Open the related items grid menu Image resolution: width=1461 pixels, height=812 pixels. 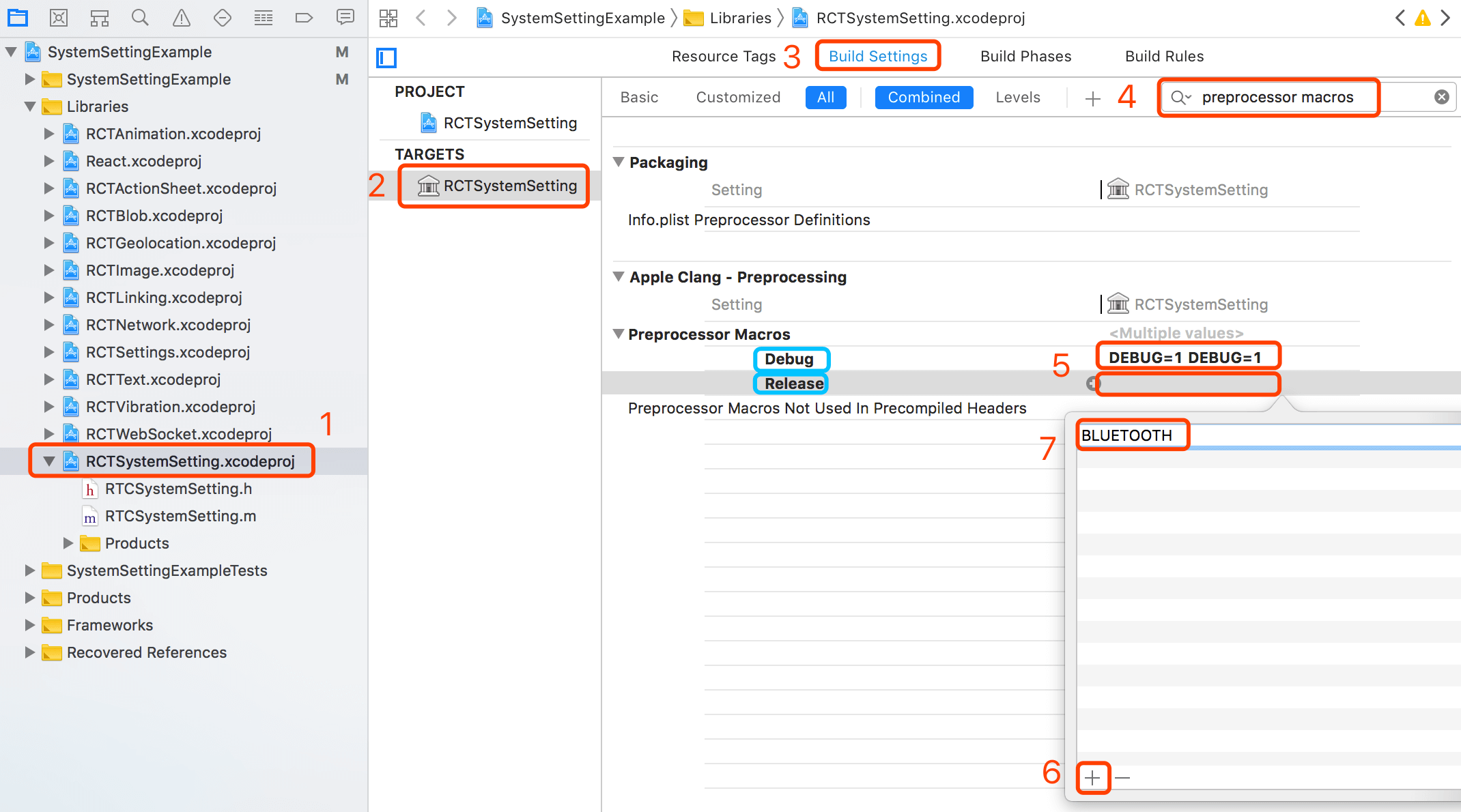(x=388, y=18)
